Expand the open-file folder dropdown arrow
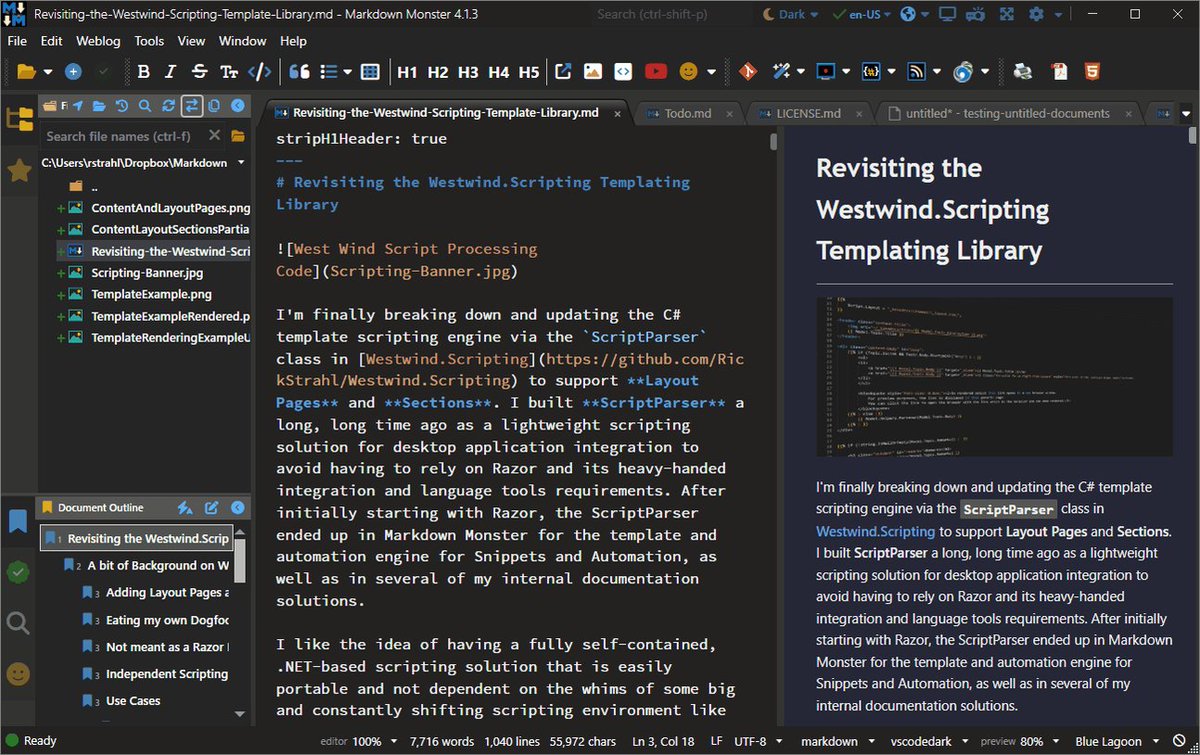This screenshot has height=755, width=1200. click(47, 72)
